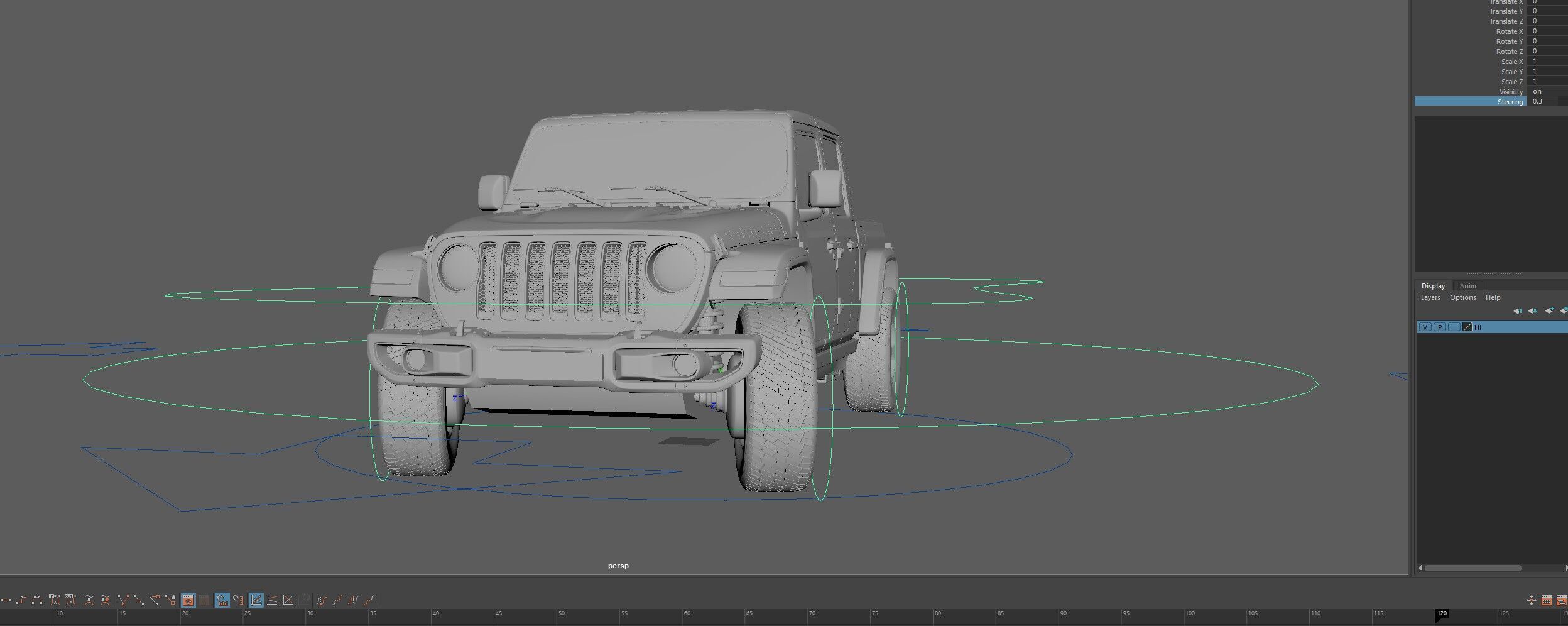The height and width of the screenshot is (626, 1568).
Task: Click the orange grid icon above timeline
Action: click(1547, 600)
